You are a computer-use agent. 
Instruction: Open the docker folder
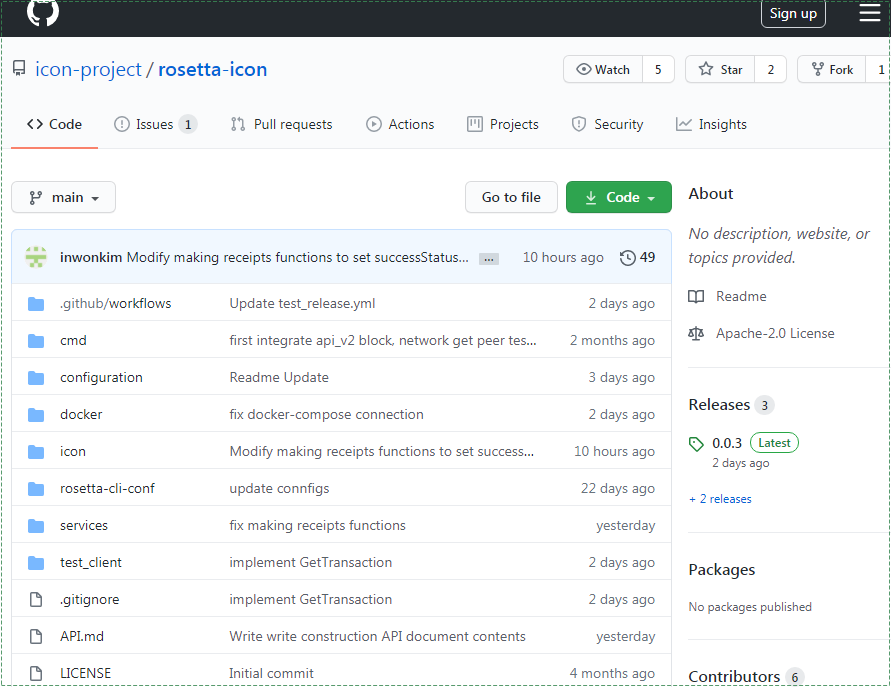coord(81,414)
